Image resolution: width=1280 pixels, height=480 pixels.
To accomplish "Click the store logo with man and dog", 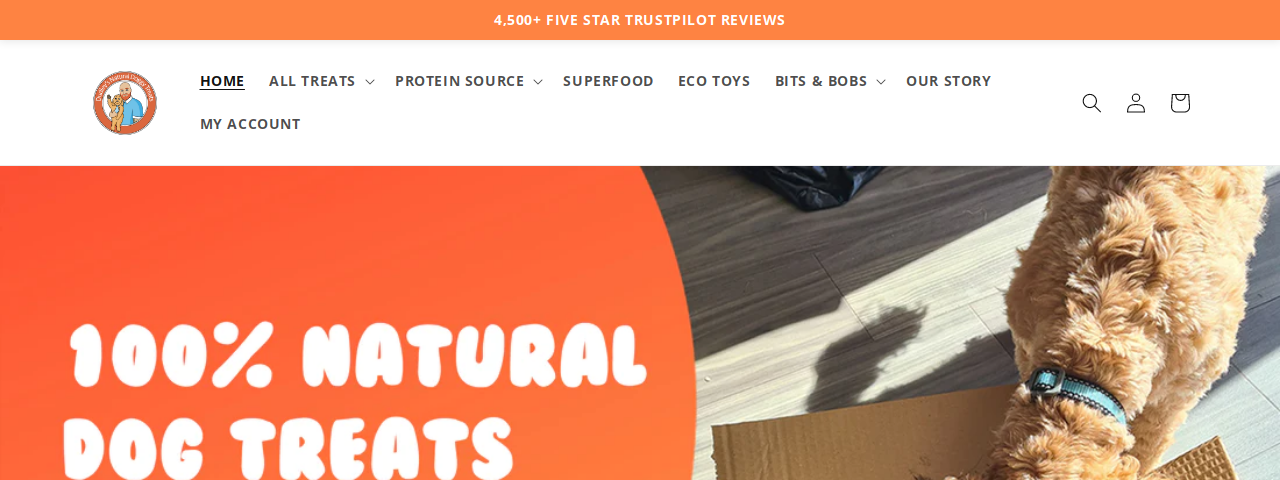I will click(125, 102).
